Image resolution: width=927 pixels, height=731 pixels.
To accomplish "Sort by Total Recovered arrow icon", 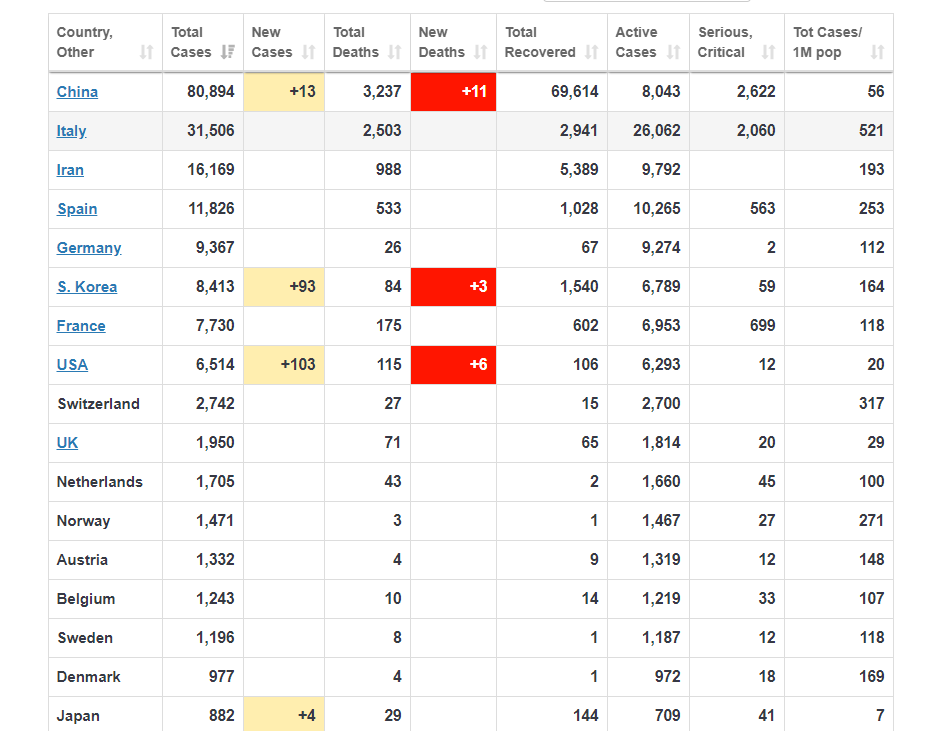I will pyautogui.click(x=592, y=52).
